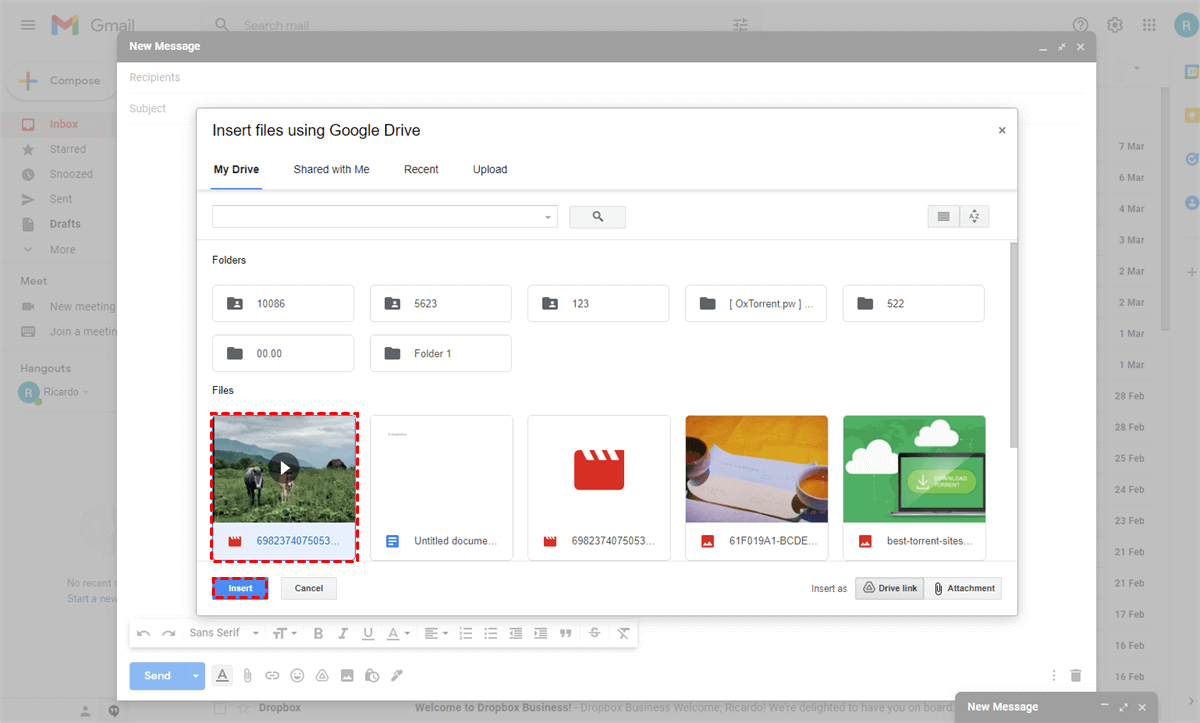The image size is (1200, 723).
Task: Open the Upload tab
Action: [490, 170]
